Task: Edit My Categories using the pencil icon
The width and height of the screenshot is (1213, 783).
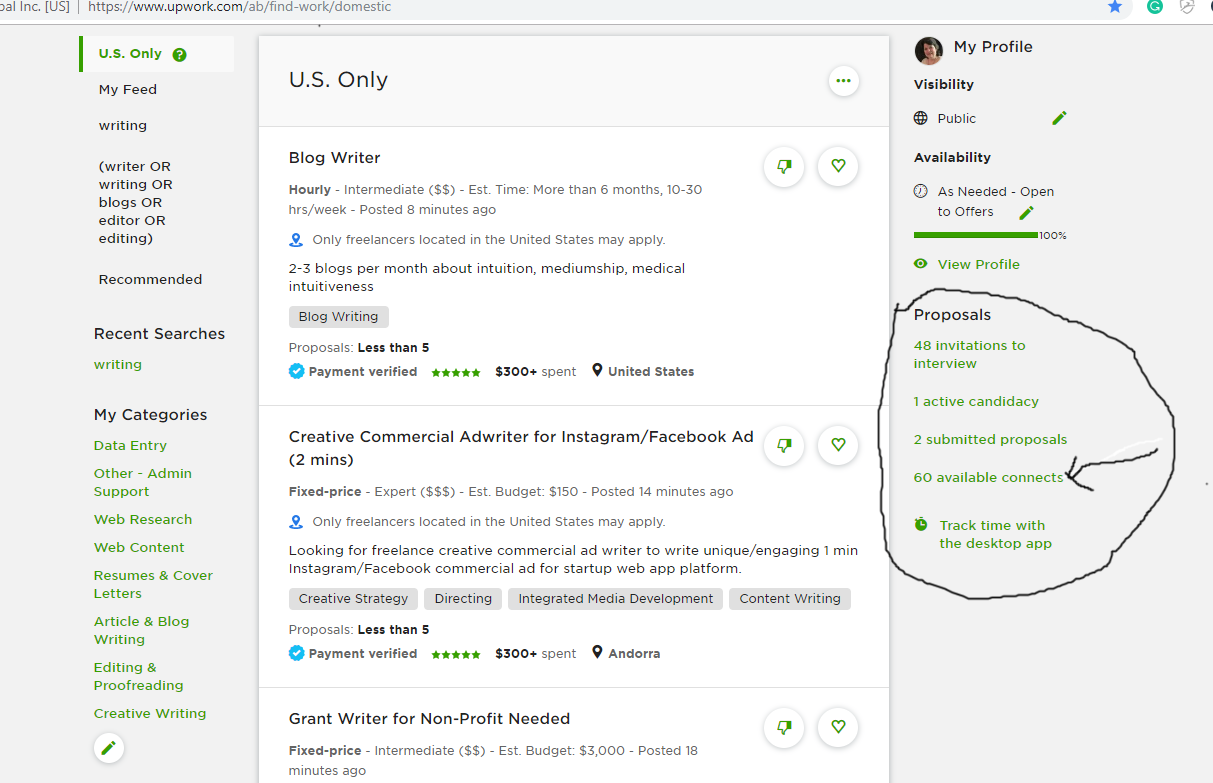Action: coord(108,747)
